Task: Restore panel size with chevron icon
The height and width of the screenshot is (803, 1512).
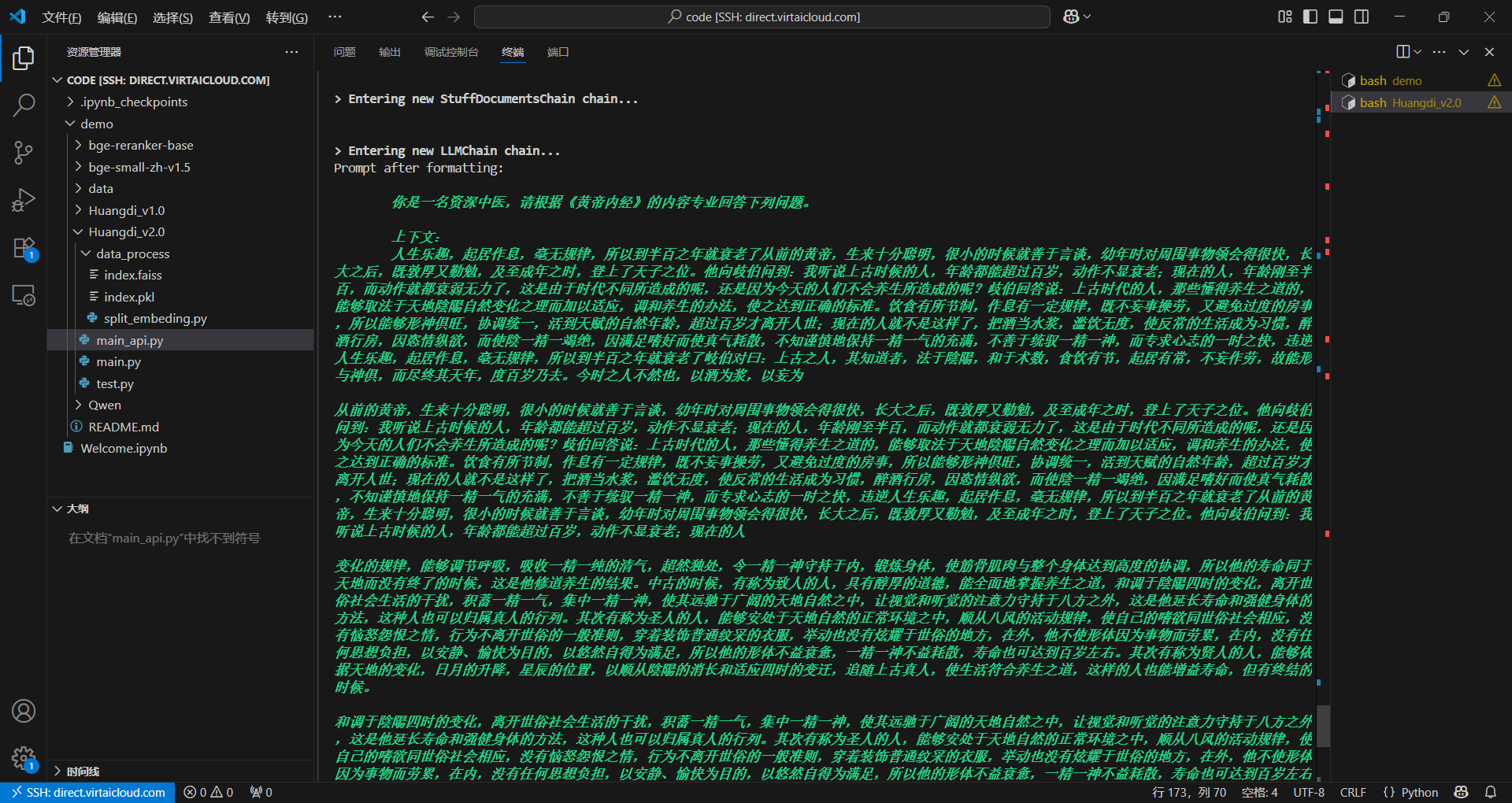Action: point(1464,52)
